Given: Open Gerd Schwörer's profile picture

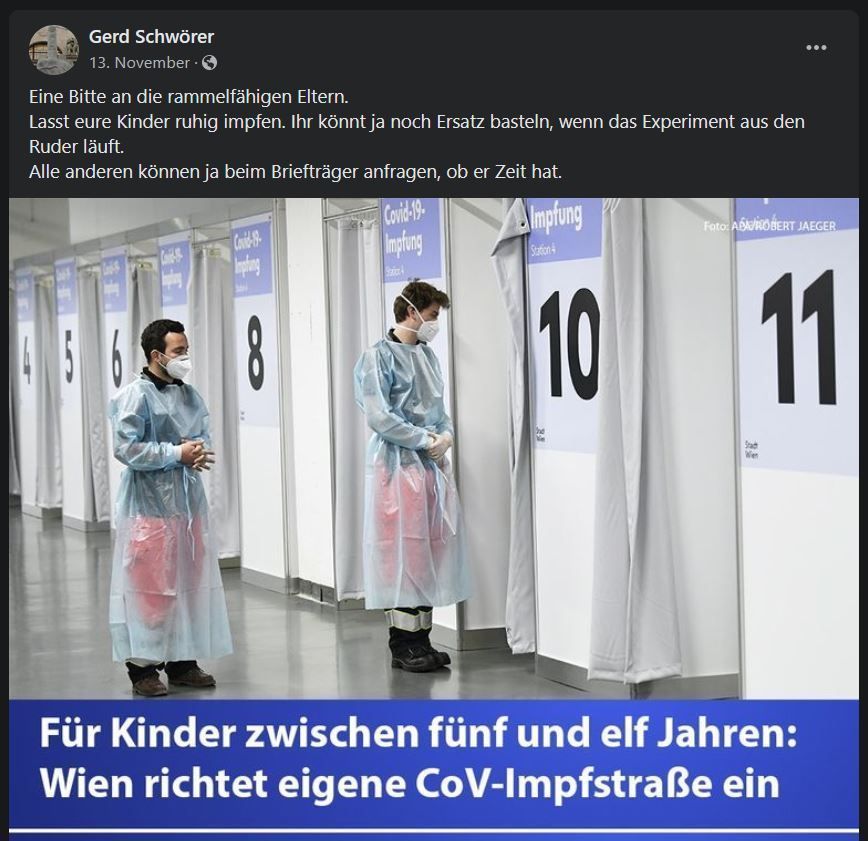Looking at the screenshot, I should coord(54,49).
